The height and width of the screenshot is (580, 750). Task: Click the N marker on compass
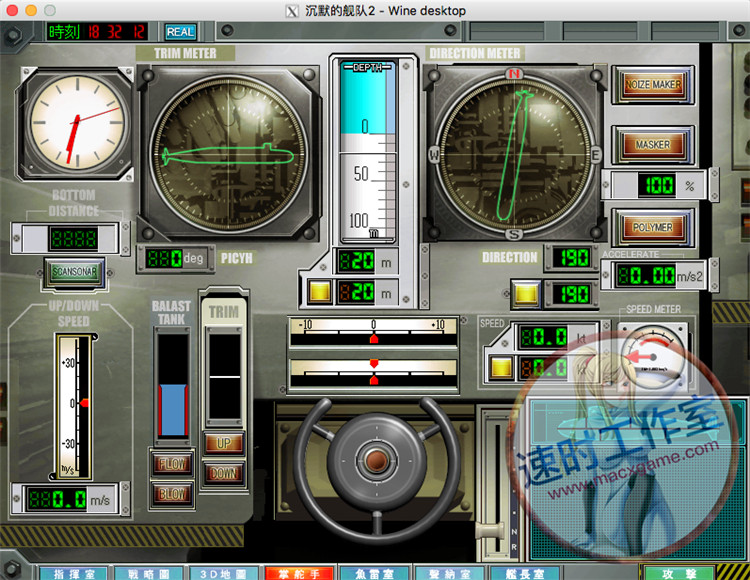click(x=514, y=74)
